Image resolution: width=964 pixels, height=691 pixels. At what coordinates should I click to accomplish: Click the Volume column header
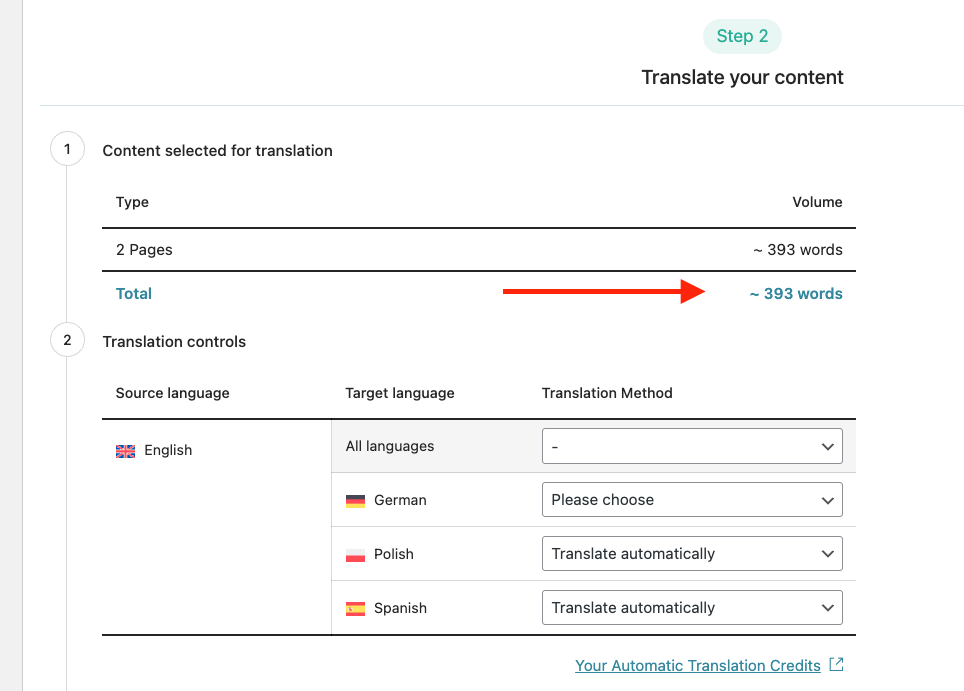pyautogui.click(x=817, y=202)
